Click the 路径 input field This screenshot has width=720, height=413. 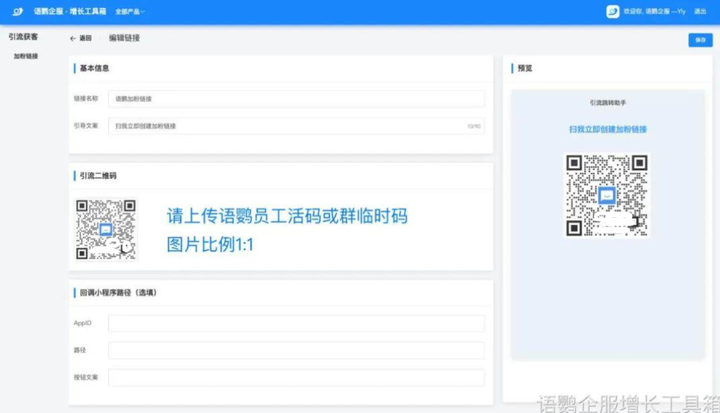pos(296,351)
